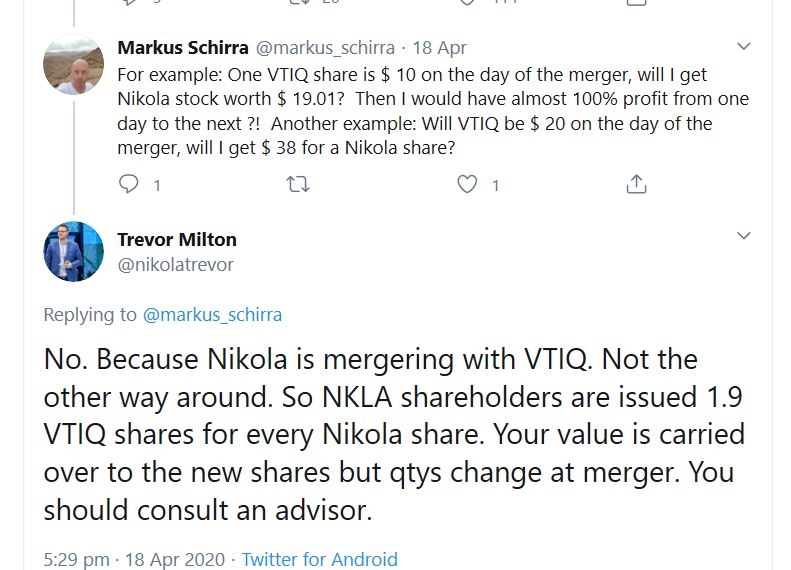Open Trevor Milton's profile picture

click(x=73, y=251)
